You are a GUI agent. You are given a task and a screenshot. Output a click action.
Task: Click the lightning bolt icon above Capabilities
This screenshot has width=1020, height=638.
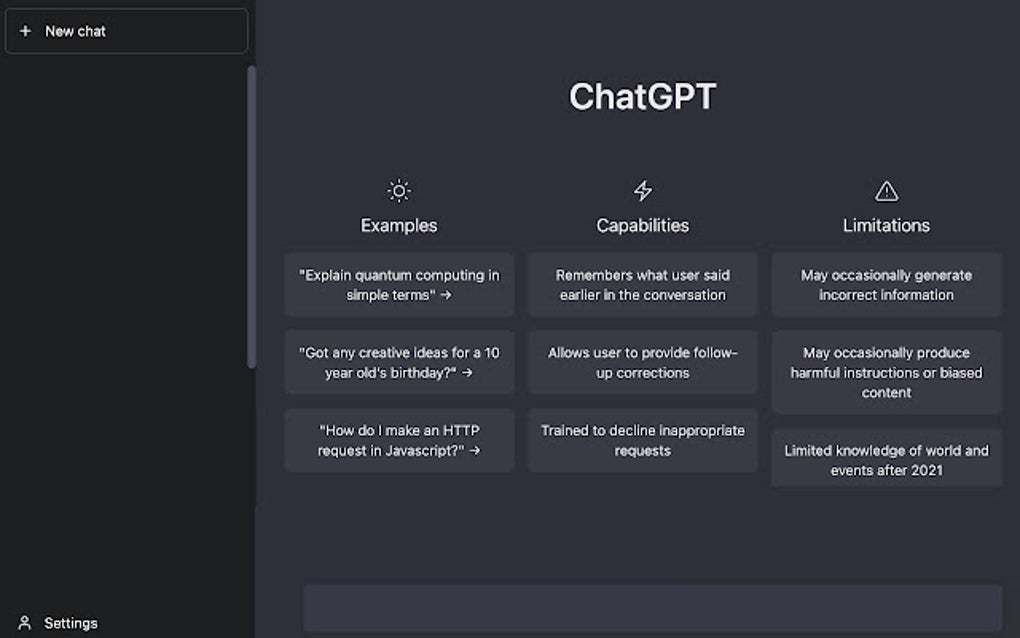tap(643, 189)
